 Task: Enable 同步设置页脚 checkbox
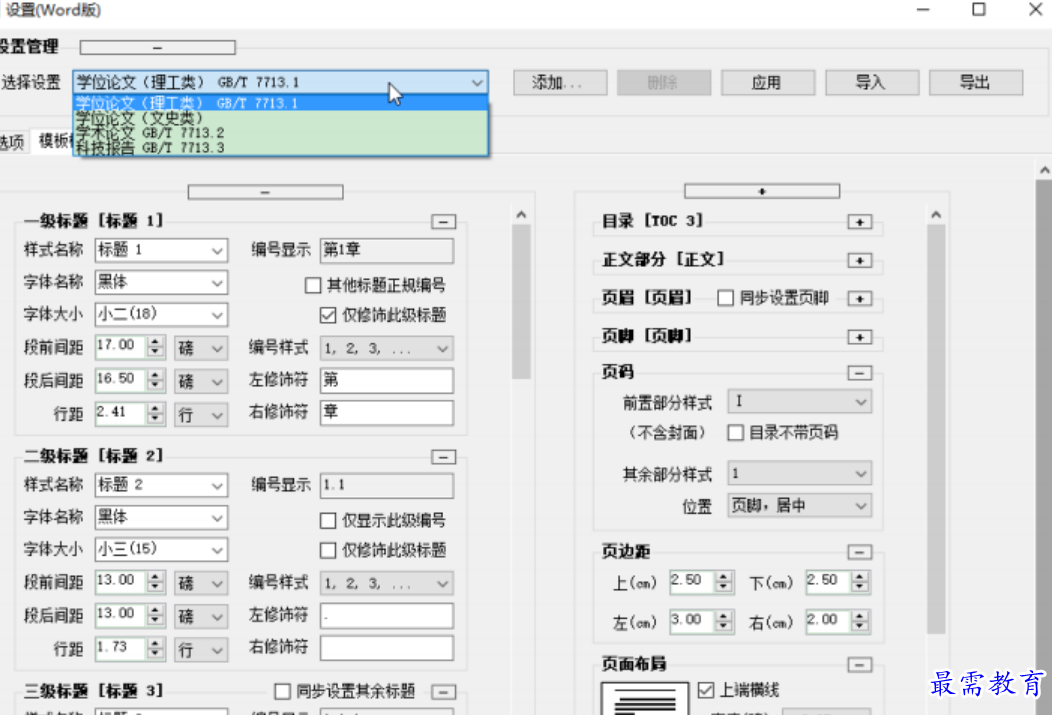pos(725,298)
